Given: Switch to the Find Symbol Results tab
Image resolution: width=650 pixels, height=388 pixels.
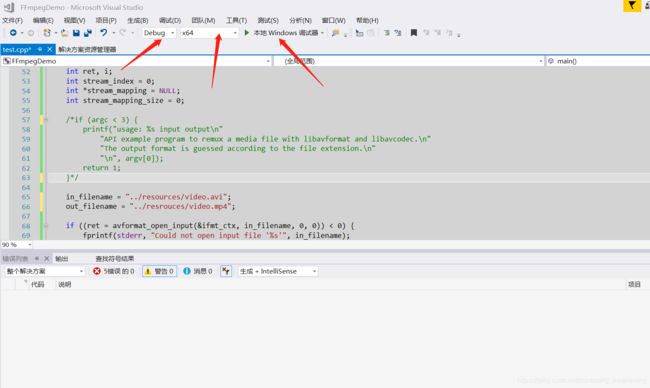Looking at the screenshot, I should point(114,259).
